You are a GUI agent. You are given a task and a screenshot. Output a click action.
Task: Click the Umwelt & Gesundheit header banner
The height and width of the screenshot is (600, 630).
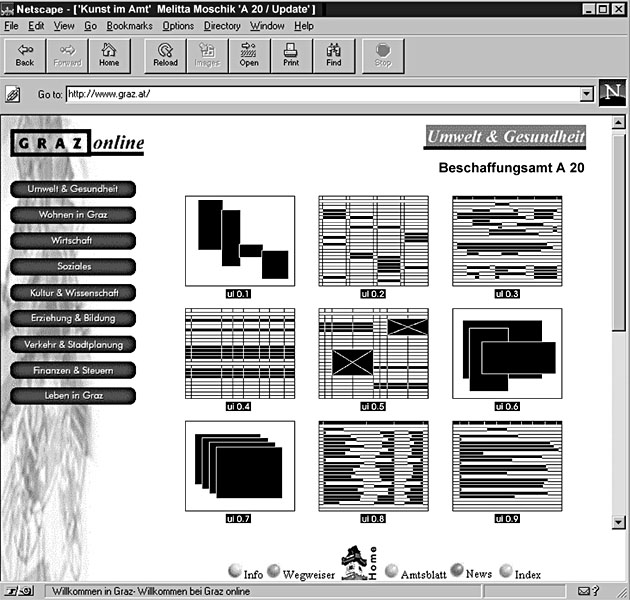coord(505,137)
